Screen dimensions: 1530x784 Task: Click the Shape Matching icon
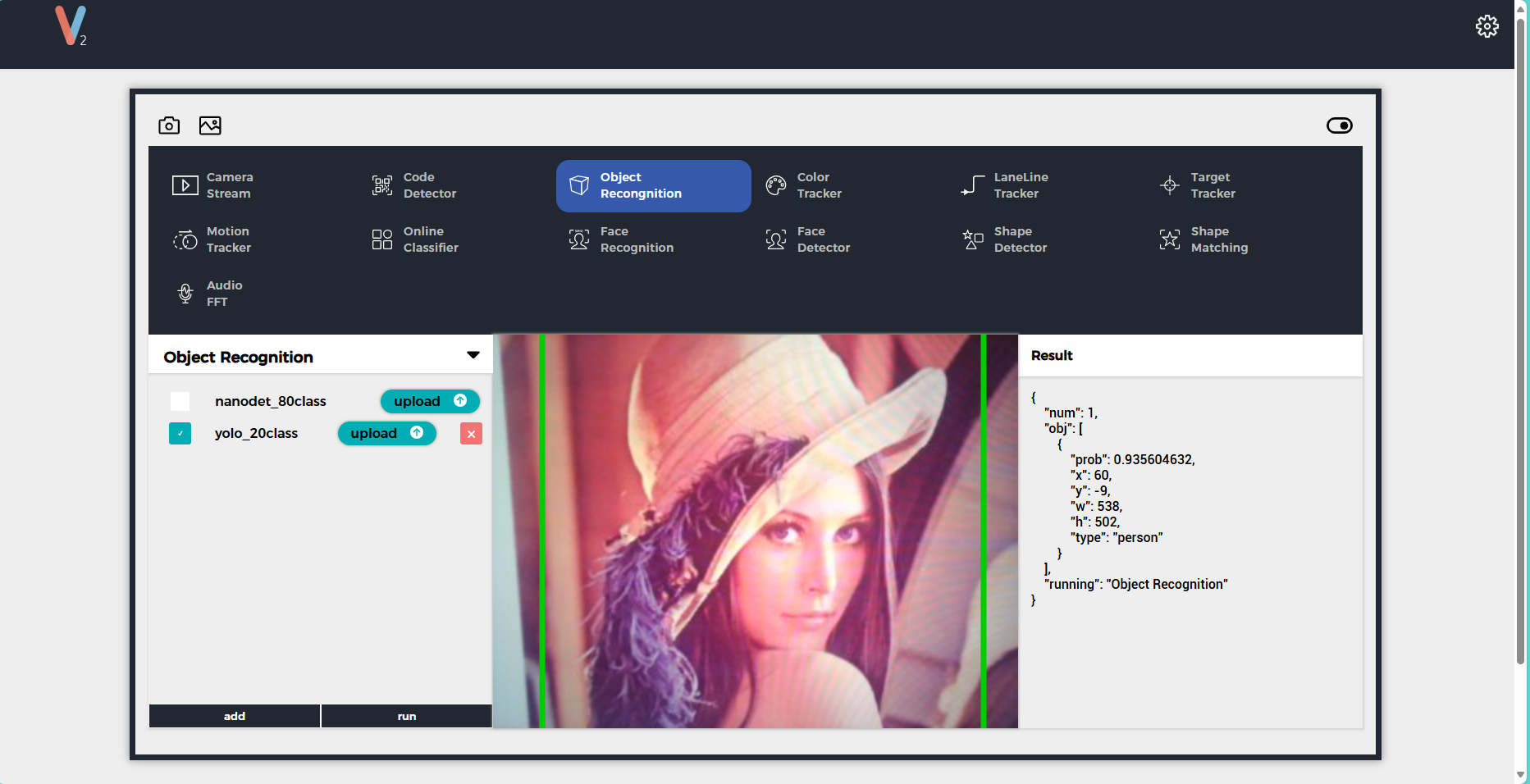tap(1170, 239)
